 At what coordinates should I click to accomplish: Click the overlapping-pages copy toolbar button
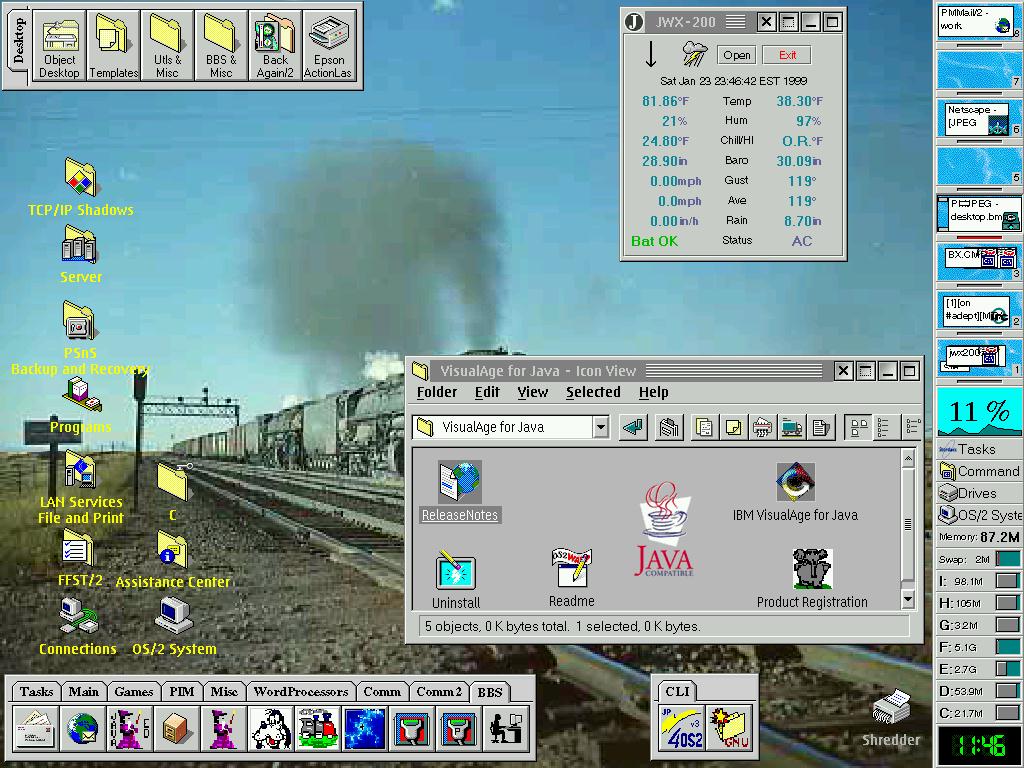703,428
